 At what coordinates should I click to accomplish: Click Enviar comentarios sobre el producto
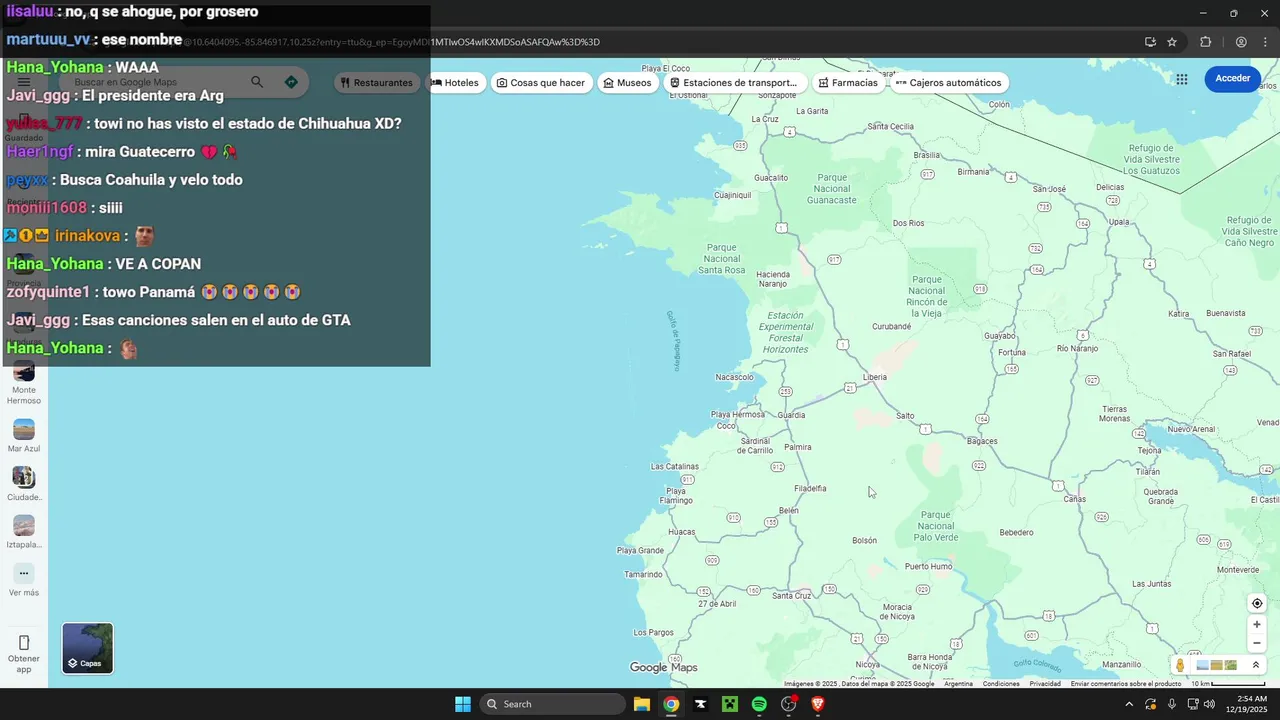pyautogui.click(x=1125, y=684)
